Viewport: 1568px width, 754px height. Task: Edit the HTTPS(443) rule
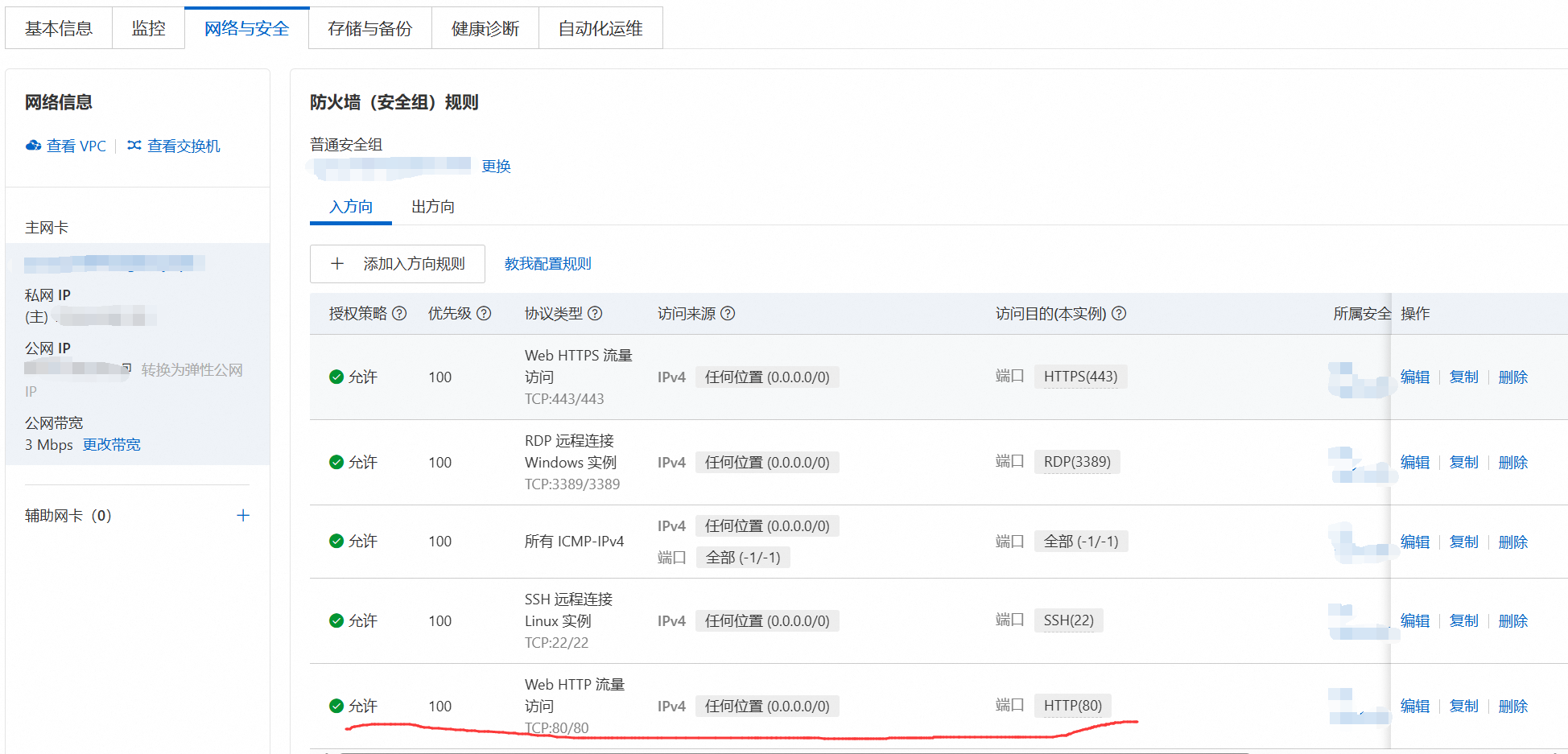(1415, 377)
